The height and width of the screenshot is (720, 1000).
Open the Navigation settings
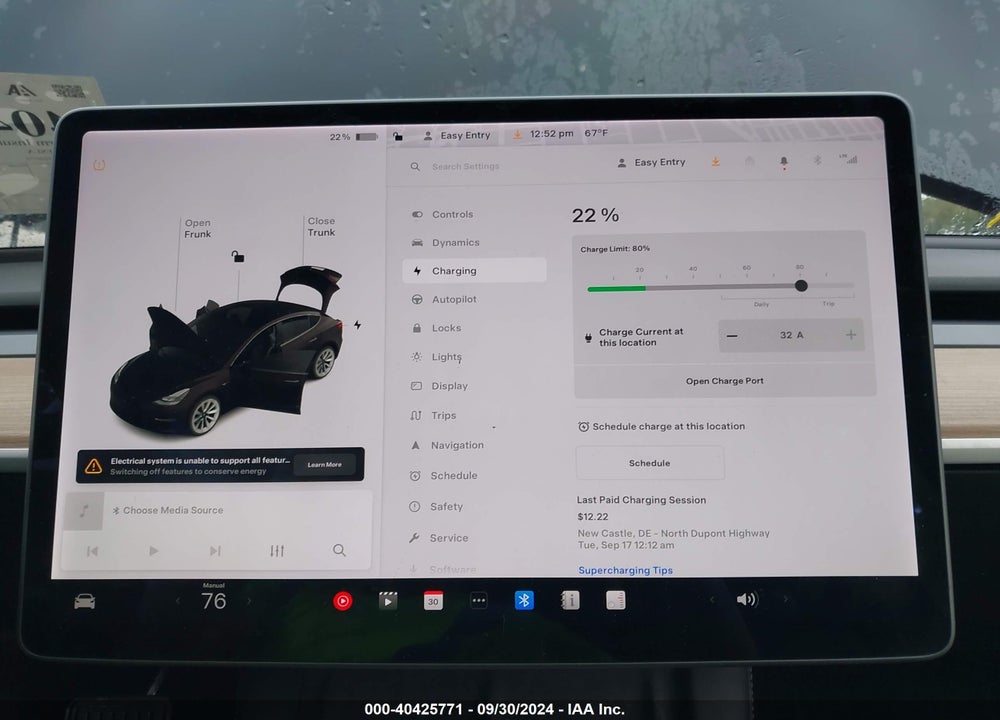457,445
